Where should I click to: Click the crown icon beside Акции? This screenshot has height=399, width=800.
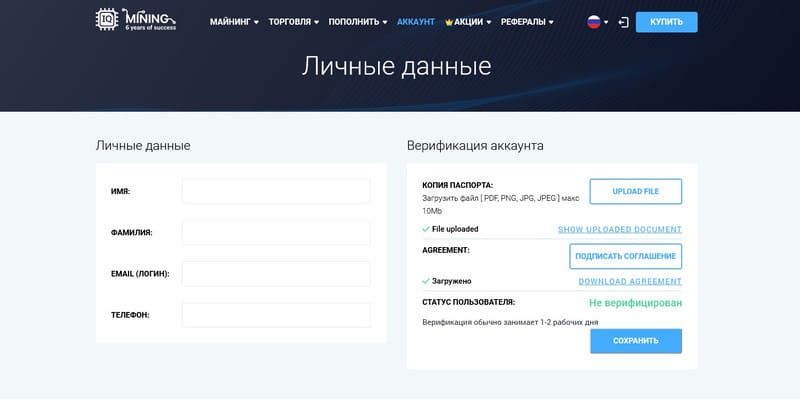click(449, 22)
